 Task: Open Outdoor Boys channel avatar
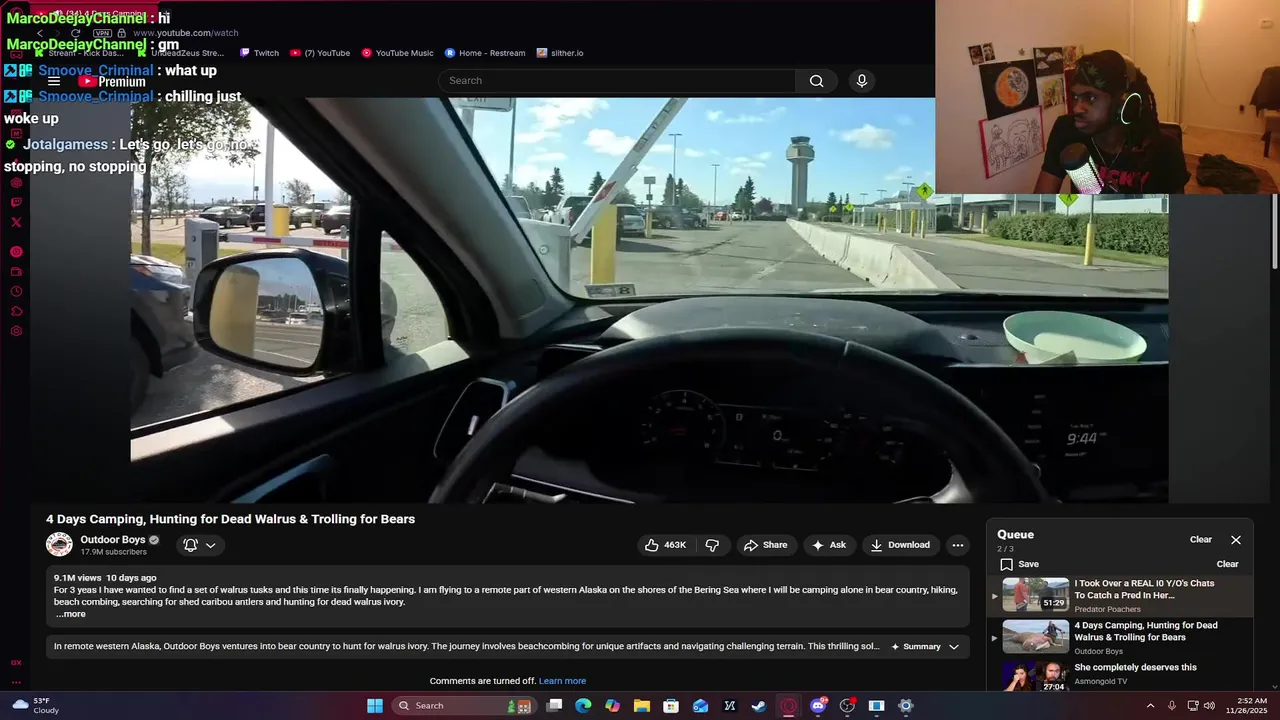pos(59,545)
